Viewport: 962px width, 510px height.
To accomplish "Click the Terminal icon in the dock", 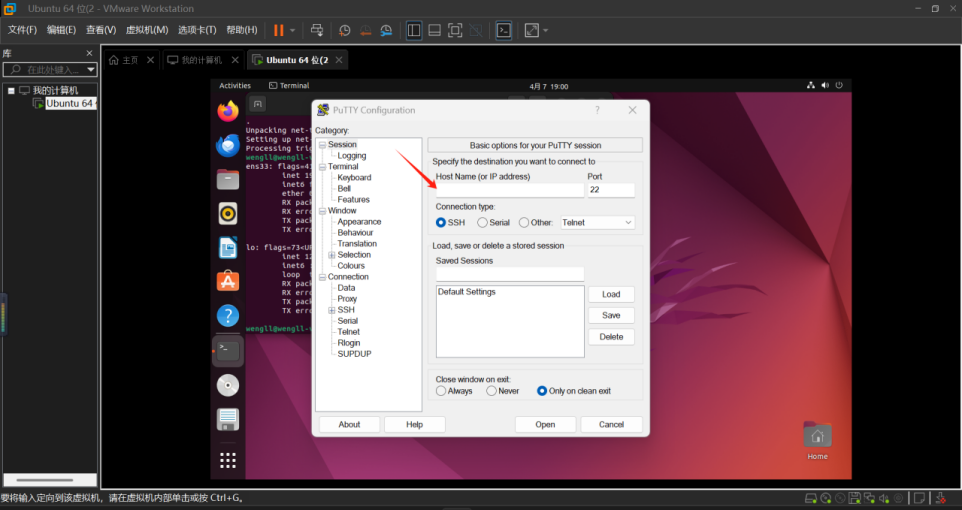I will 228,351.
